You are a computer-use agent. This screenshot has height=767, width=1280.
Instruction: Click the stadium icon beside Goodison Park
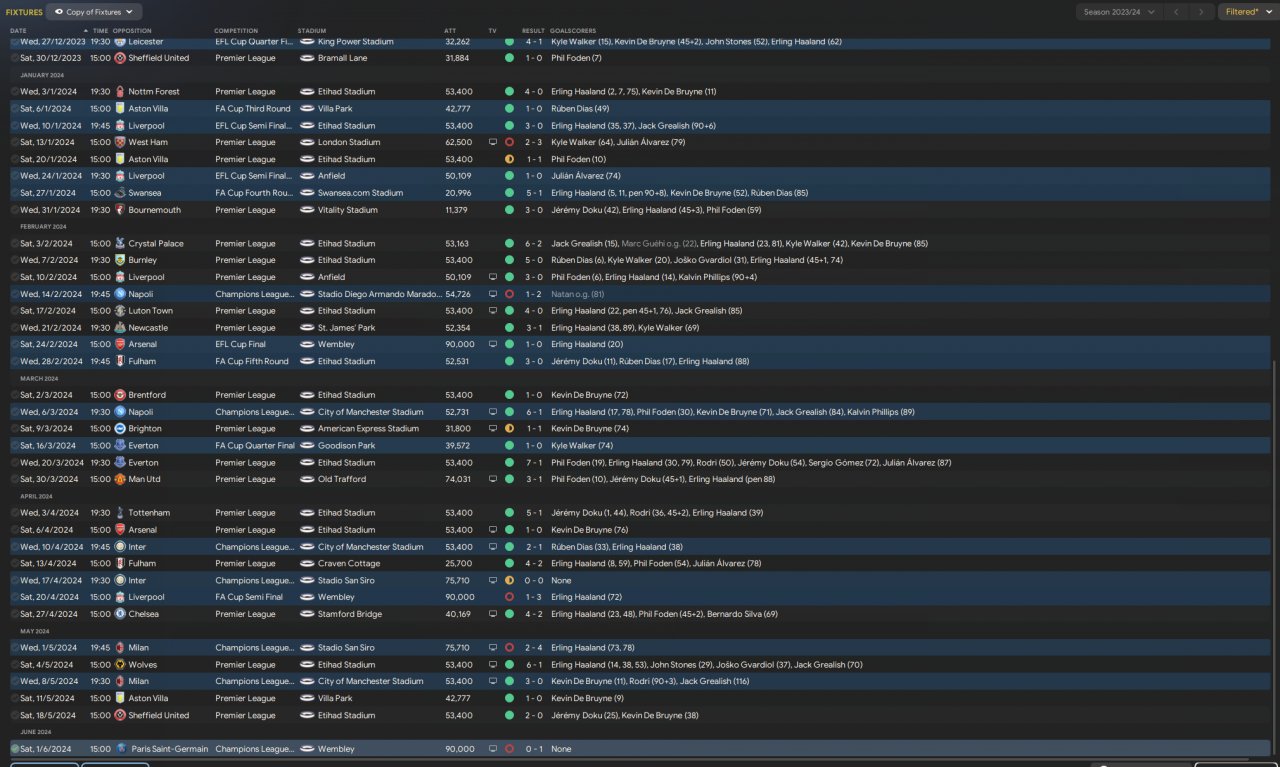pos(308,446)
